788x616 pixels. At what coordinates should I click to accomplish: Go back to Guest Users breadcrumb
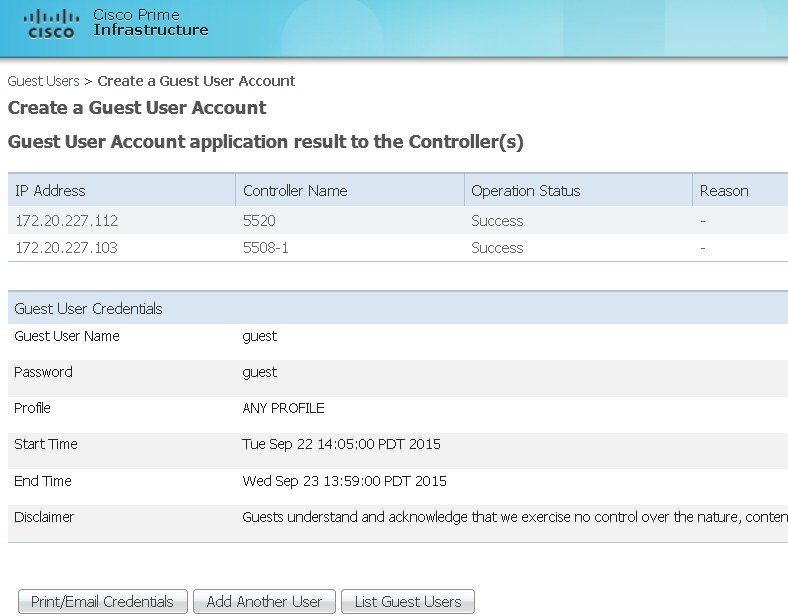pyautogui.click(x=43, y=81)
